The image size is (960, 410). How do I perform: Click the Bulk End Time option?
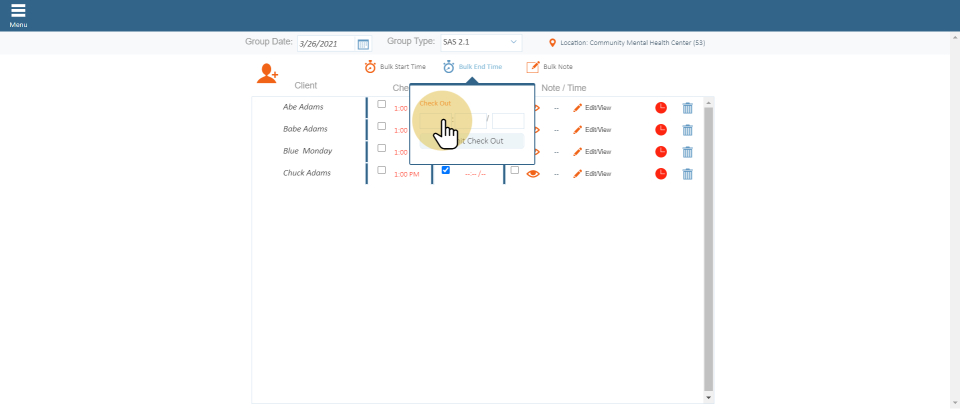click(480, 67)
